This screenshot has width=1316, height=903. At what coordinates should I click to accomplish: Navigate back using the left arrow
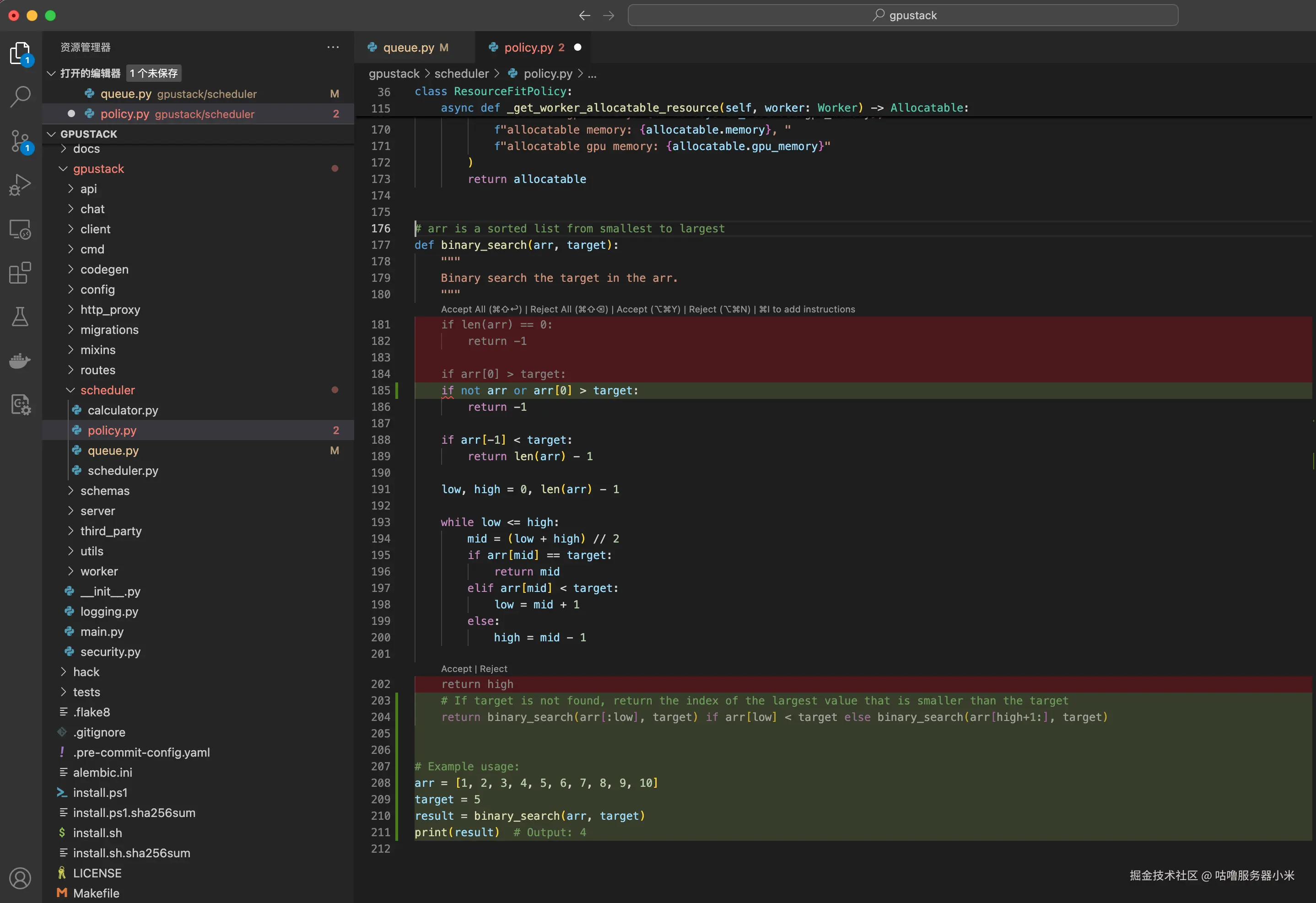pyautogui.click(x=584, y=15)
